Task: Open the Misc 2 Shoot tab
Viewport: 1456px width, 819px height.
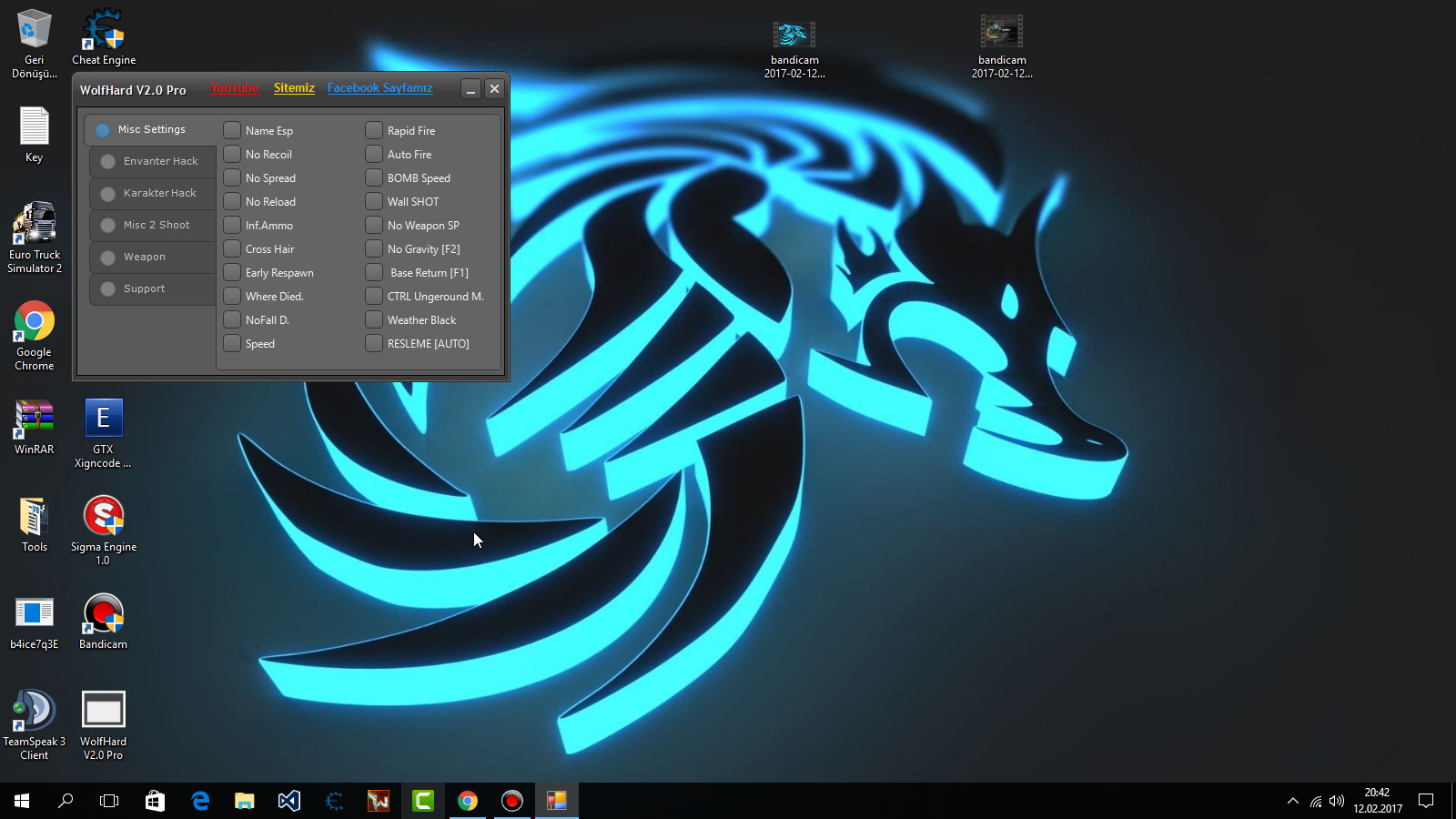Action: click(x=153, y=225)
